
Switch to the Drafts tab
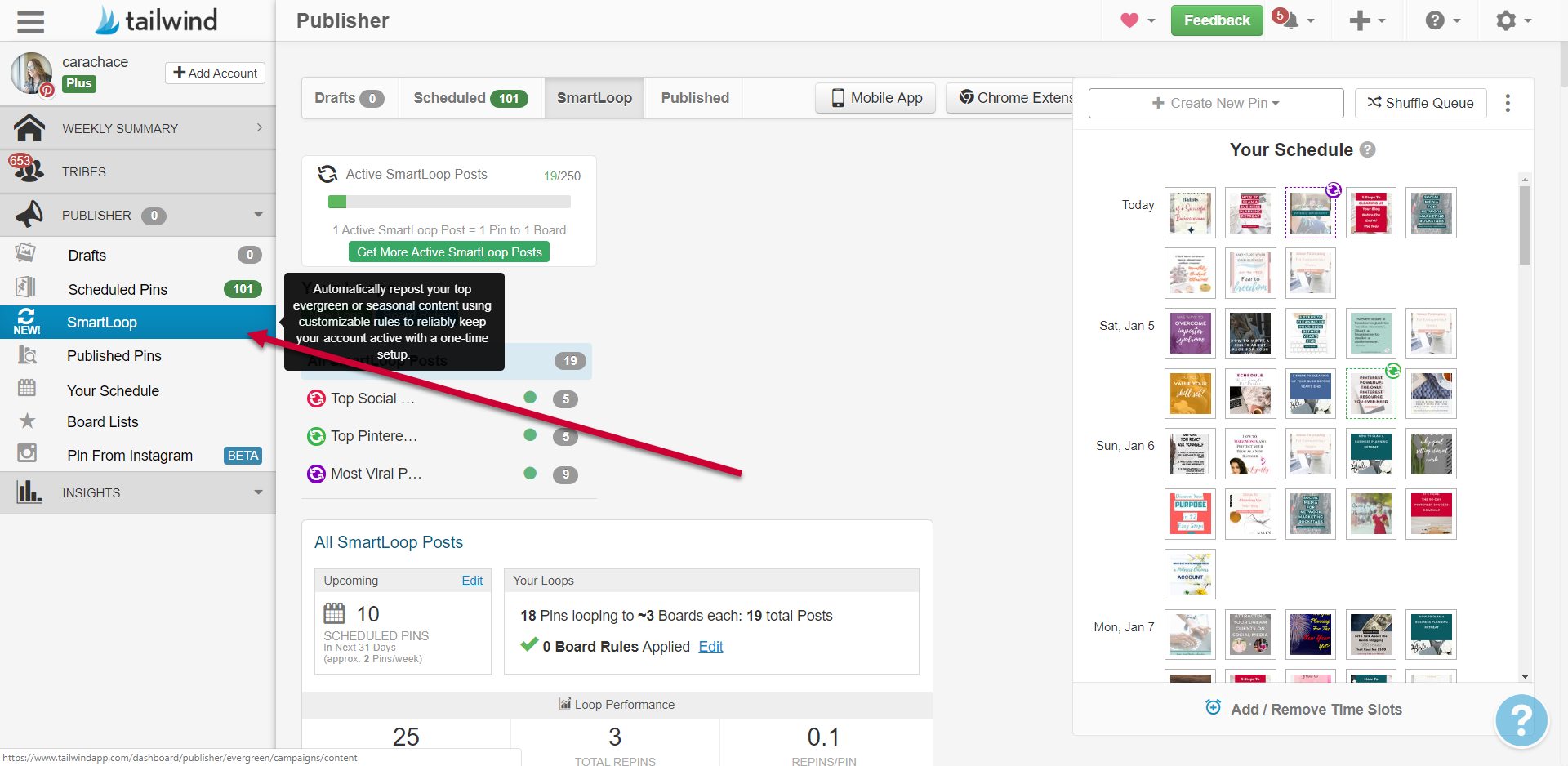(350, 98)
